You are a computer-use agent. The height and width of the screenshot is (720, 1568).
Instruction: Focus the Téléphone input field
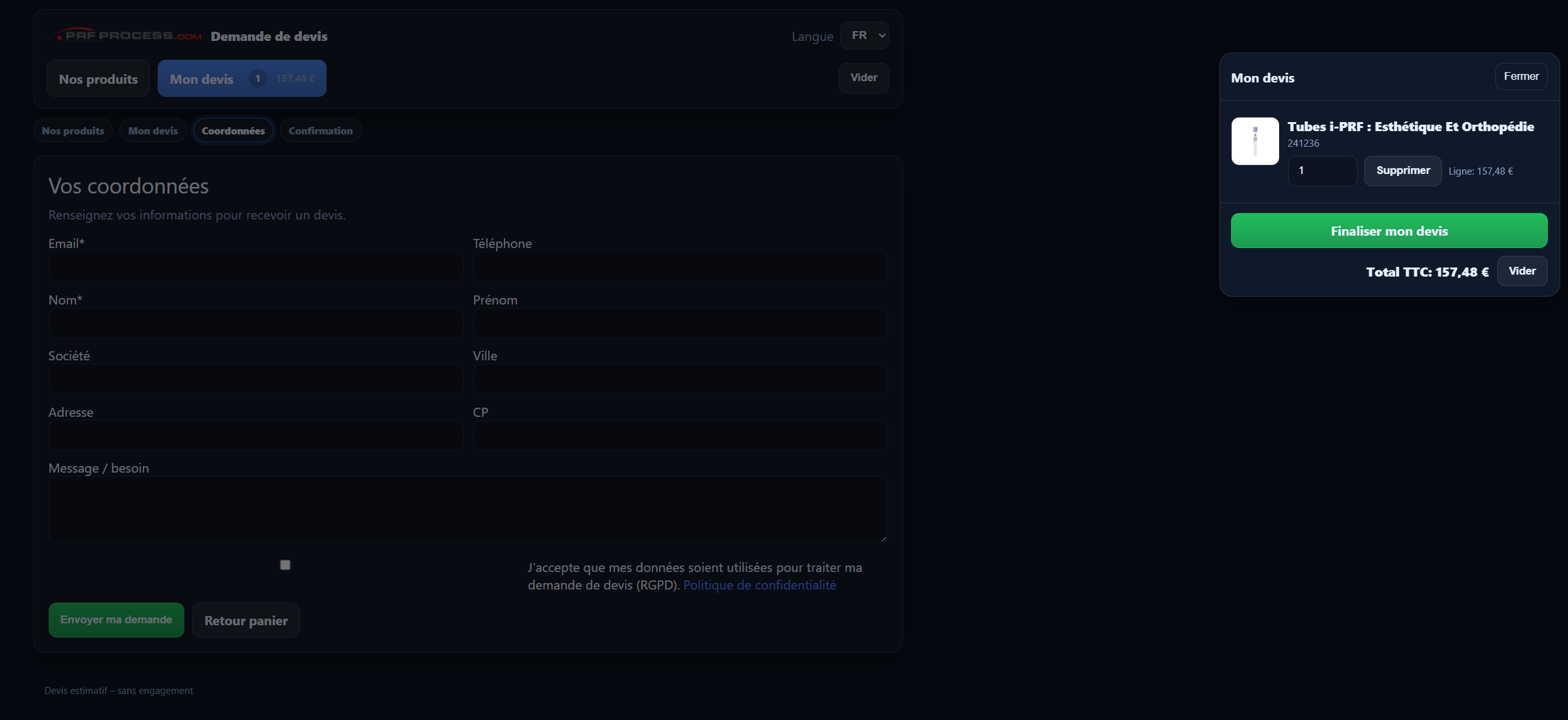680,267
